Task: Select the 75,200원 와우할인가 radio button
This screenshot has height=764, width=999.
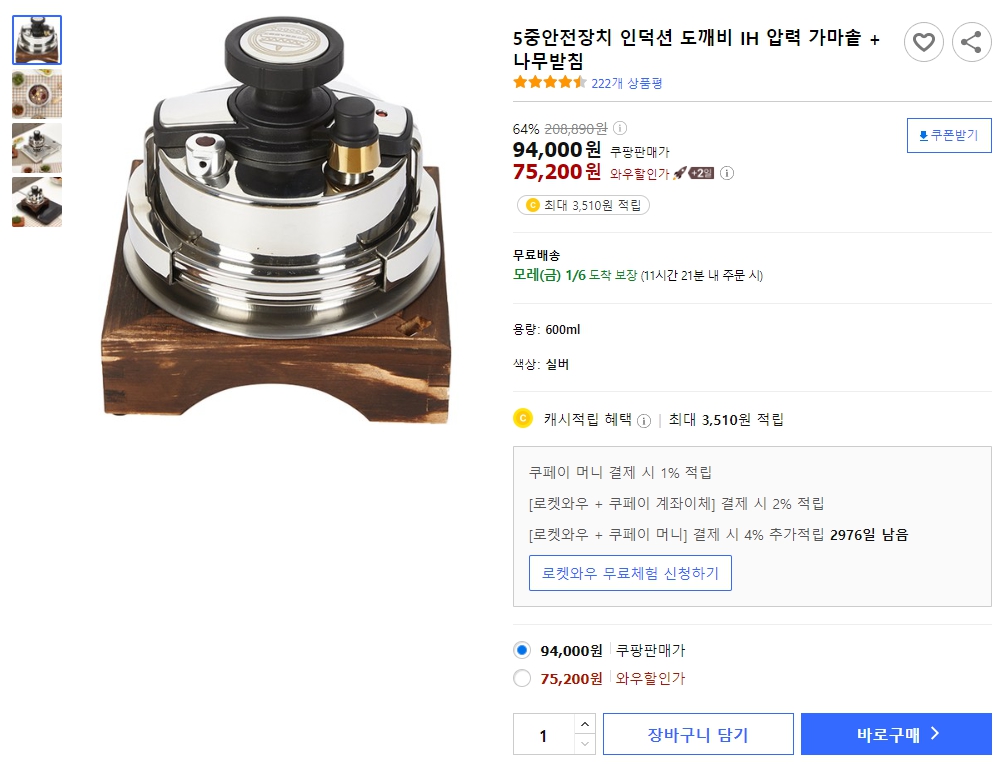Action: pos(521,678)
